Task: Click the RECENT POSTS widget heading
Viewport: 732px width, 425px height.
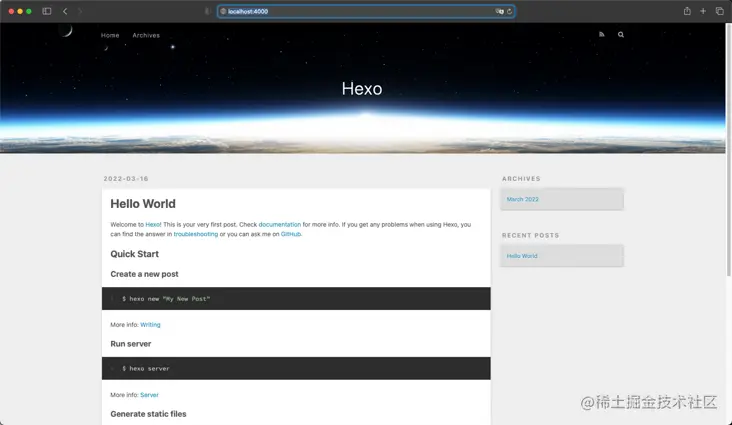Action: [530, 235]
